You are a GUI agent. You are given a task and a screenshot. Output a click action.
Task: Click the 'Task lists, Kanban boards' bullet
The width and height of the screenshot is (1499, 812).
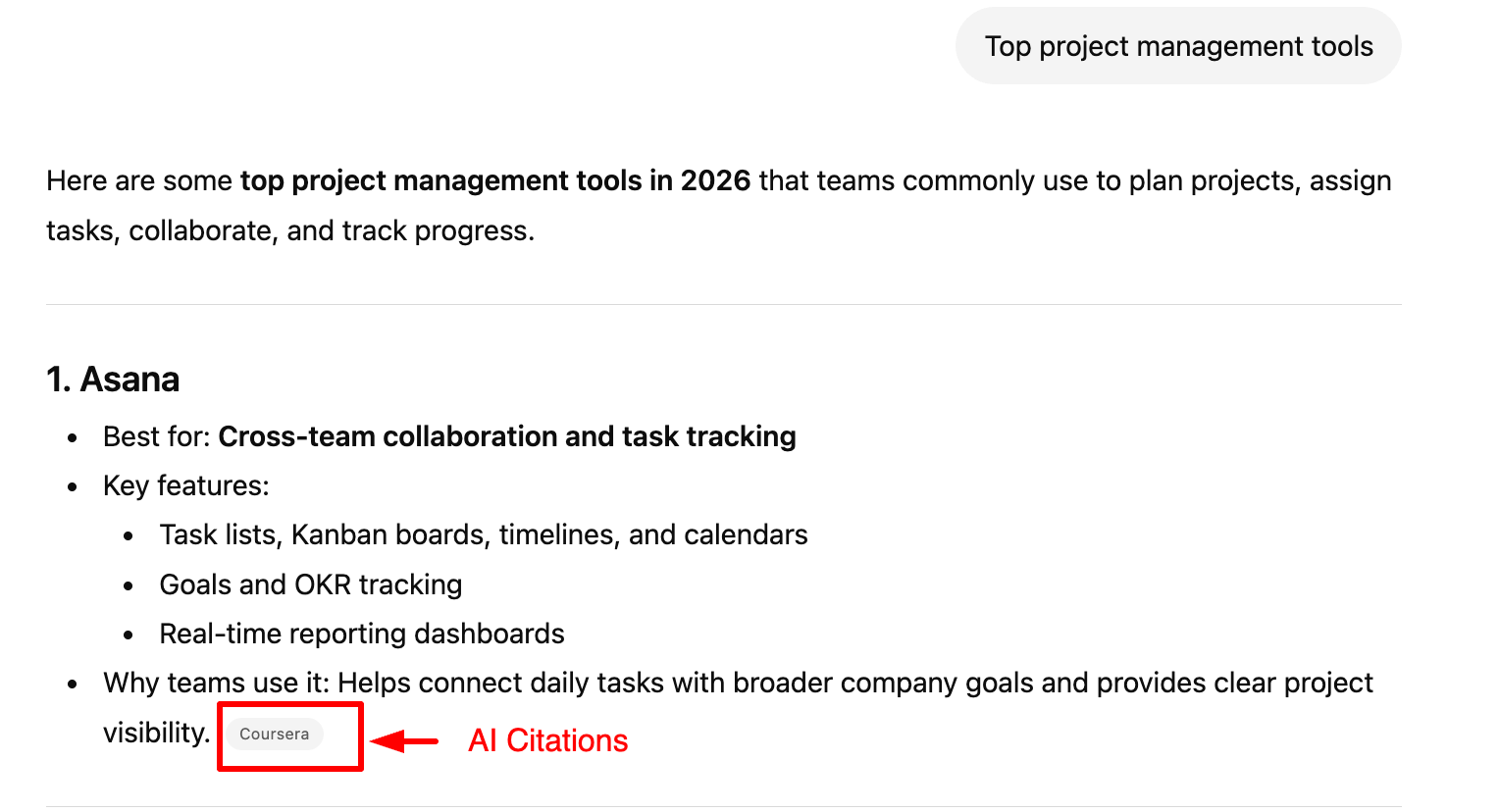pyautogui.click(x=483, y=533)
